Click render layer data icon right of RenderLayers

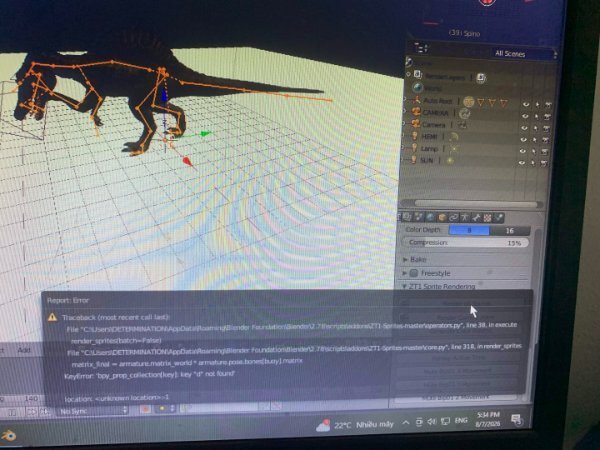[x=481, y=78]
